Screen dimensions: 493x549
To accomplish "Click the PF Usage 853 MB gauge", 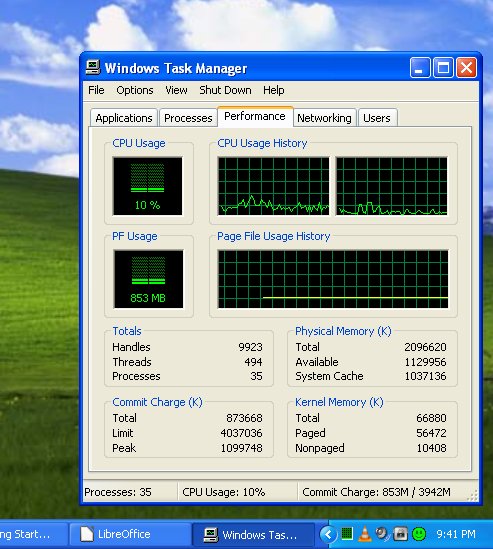I will (148, 279).
